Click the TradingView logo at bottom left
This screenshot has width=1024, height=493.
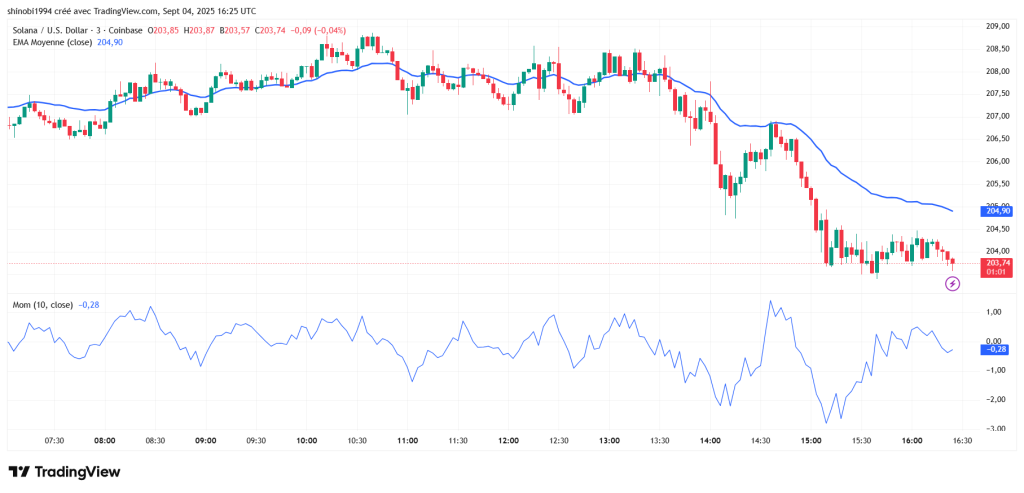pyautogui.click(x=64, y=471)
